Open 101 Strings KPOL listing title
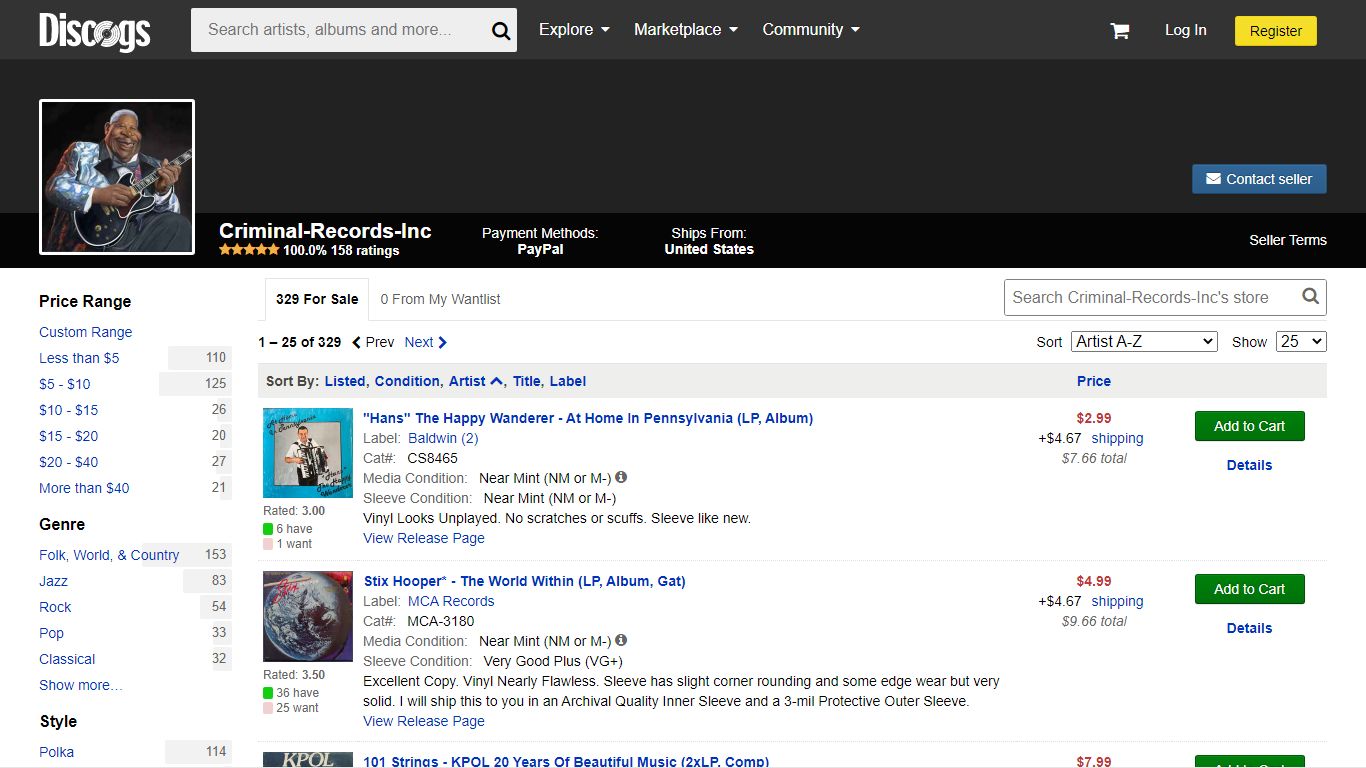The width and height of the screenshot is (1366, 768). click(566, 762)
